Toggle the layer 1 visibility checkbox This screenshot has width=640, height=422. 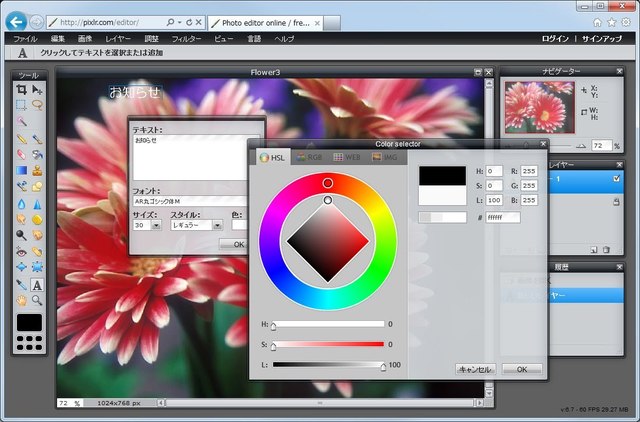[617, 178]
